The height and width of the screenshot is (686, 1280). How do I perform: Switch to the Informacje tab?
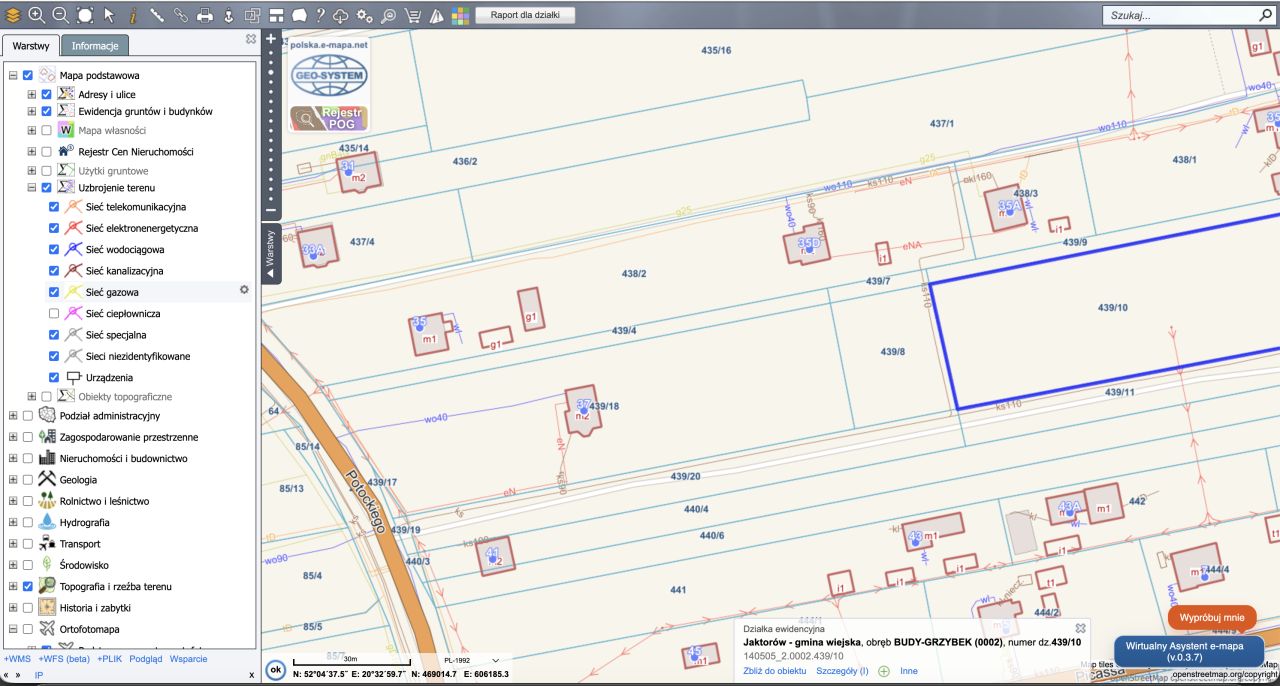click(x=95, y=46)
